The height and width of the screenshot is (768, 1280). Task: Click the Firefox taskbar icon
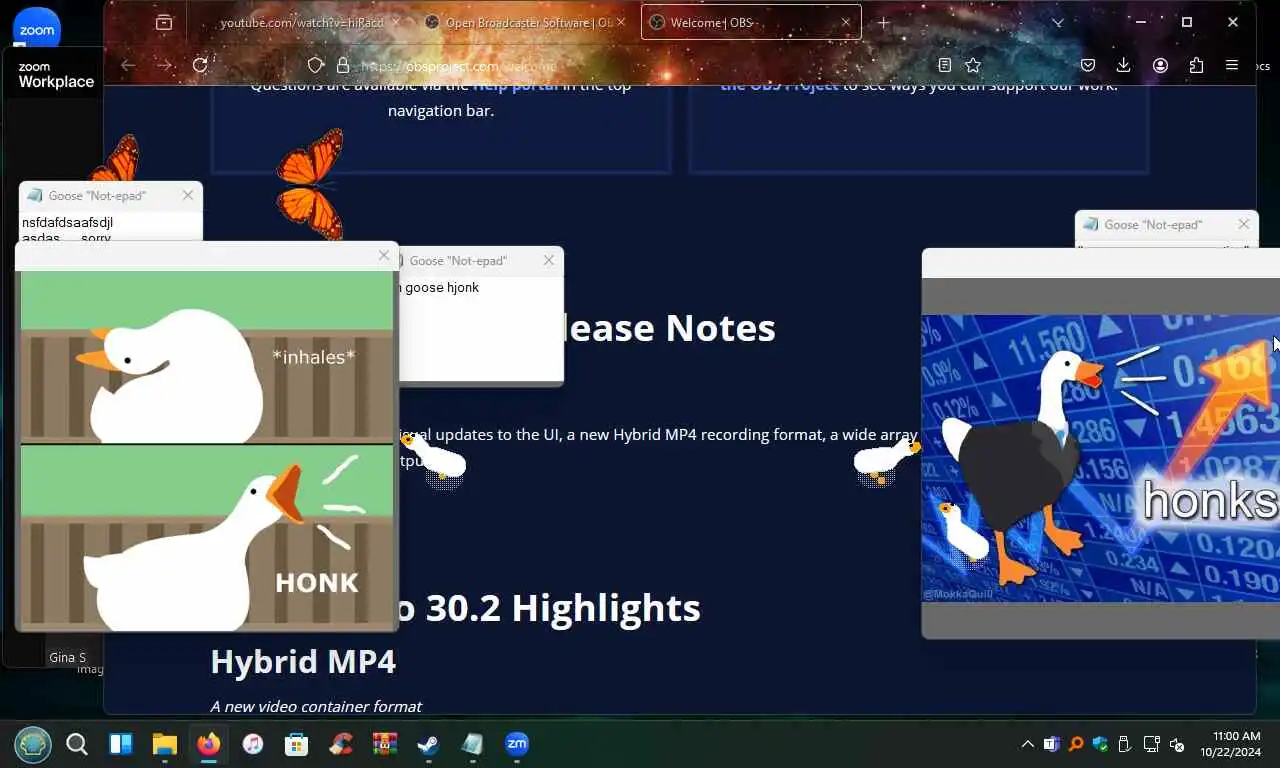point(208,744)
